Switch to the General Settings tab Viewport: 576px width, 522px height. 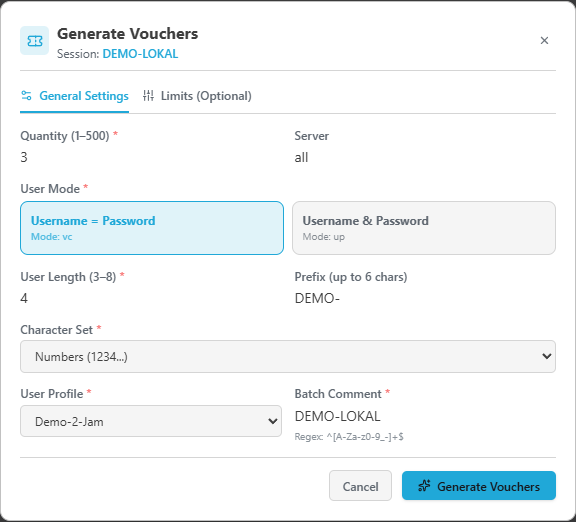coord(75,96)
